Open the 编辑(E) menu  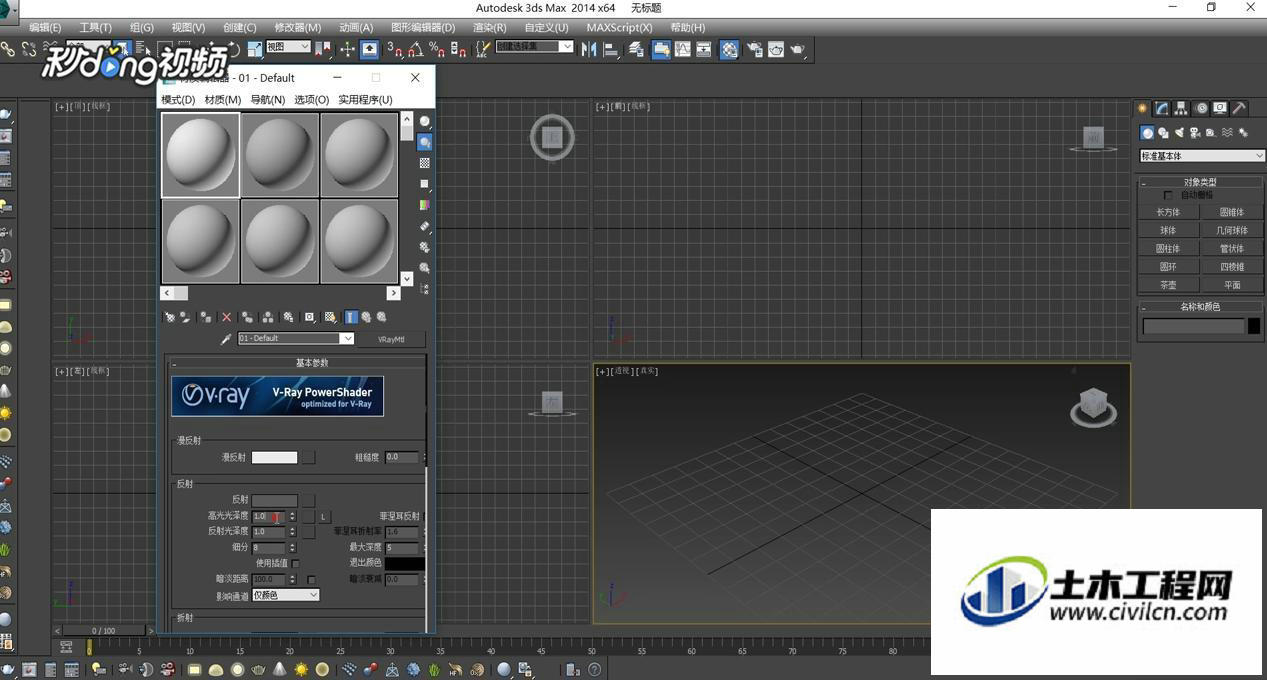pyautogui.click(x=45, y=27)
